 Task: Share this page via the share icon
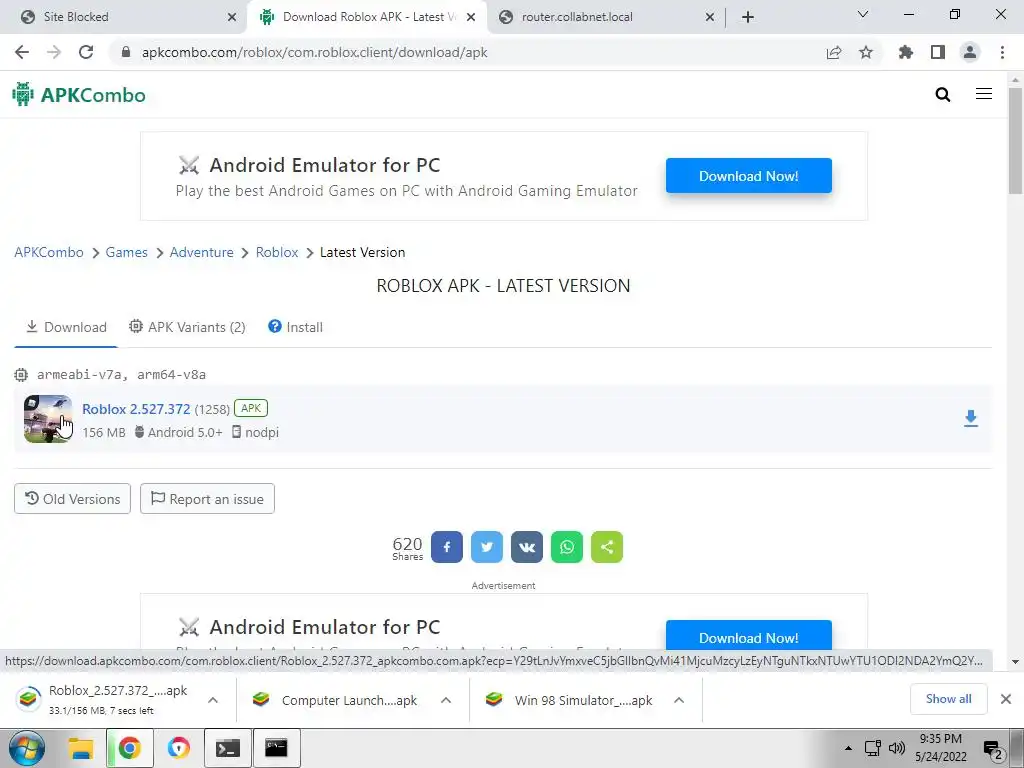point(833,52)
